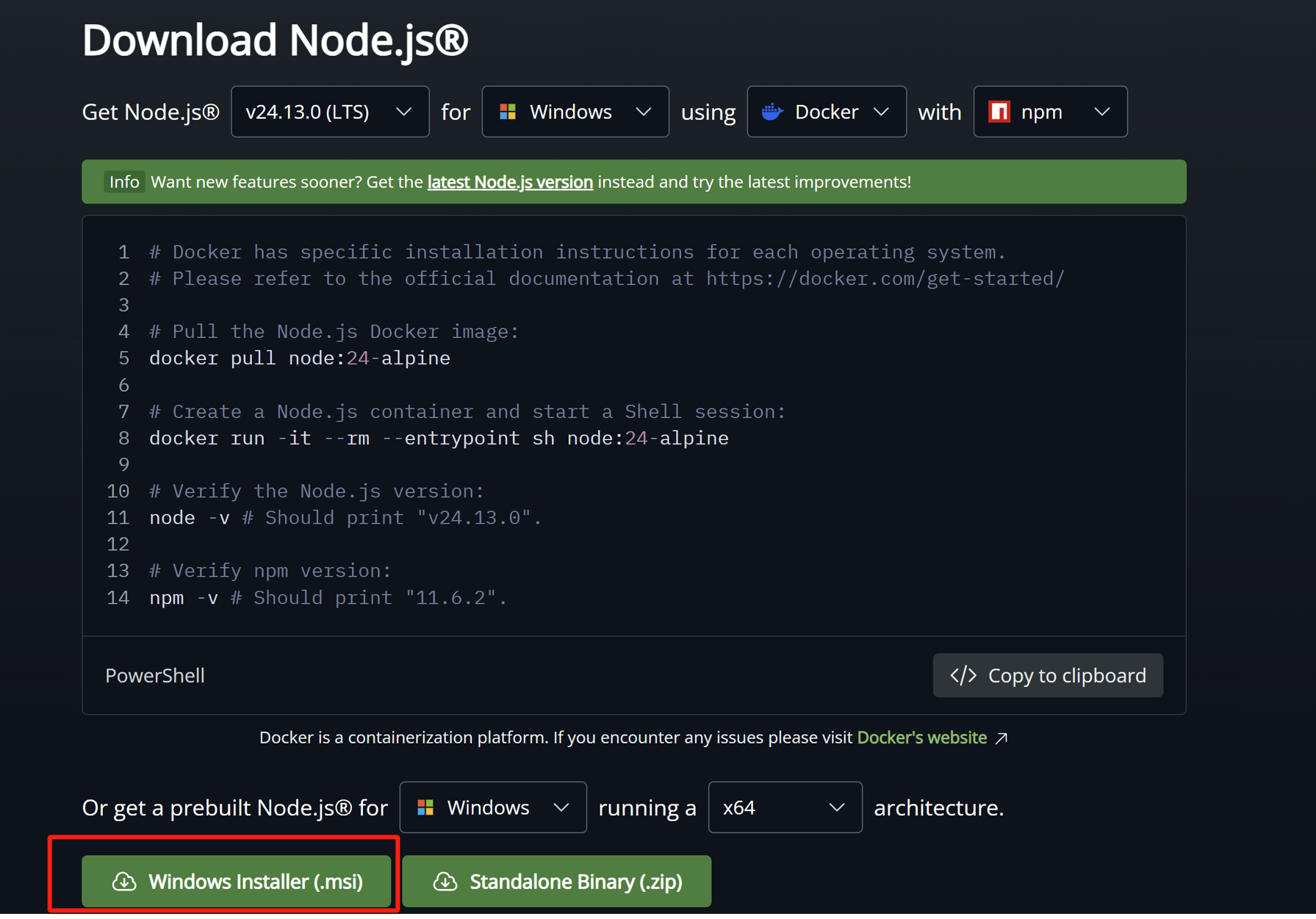1316x919 pixels.
Task: Click the docker.com/get-started URL comment line
Action: 607,278
